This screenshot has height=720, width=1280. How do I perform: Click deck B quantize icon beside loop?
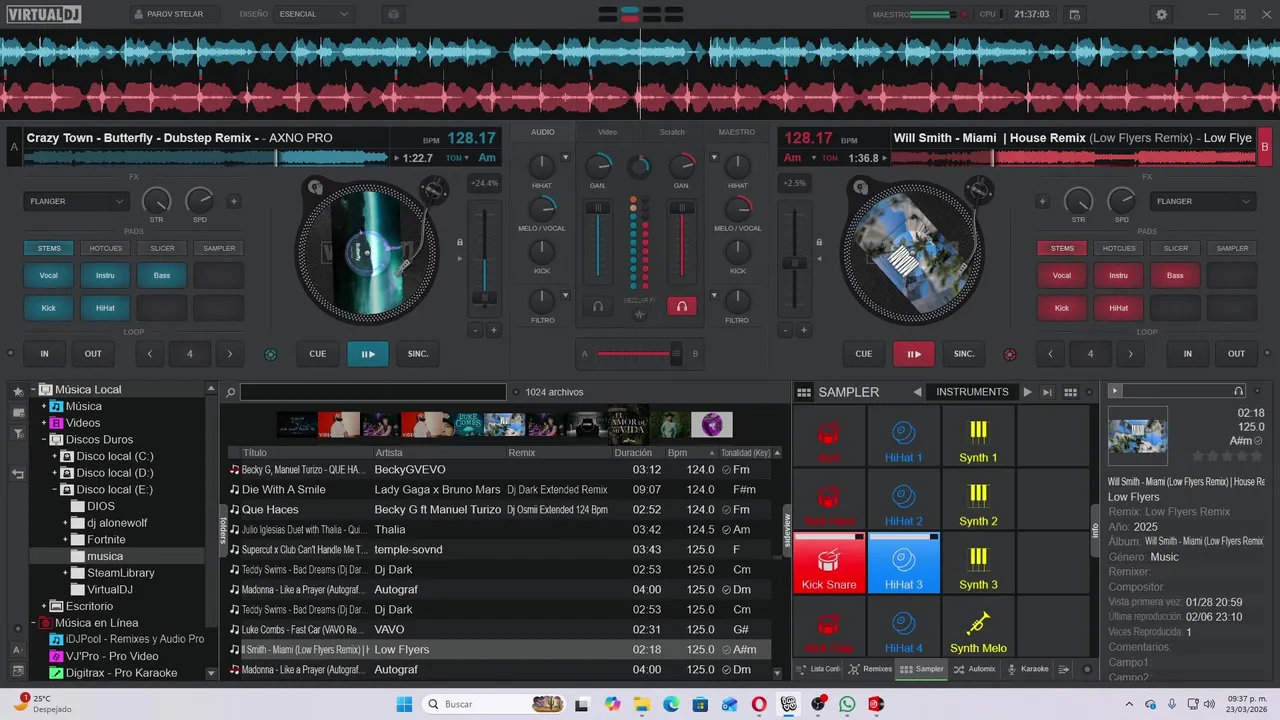click(x=1009, y=354)
